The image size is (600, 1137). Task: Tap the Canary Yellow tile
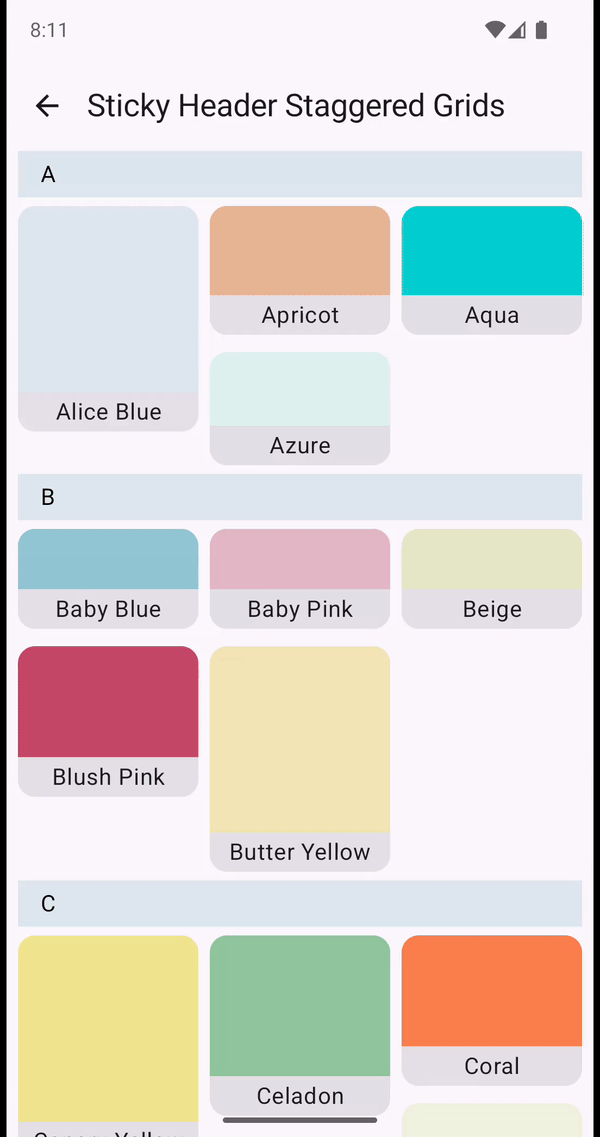pos(108,1030)
